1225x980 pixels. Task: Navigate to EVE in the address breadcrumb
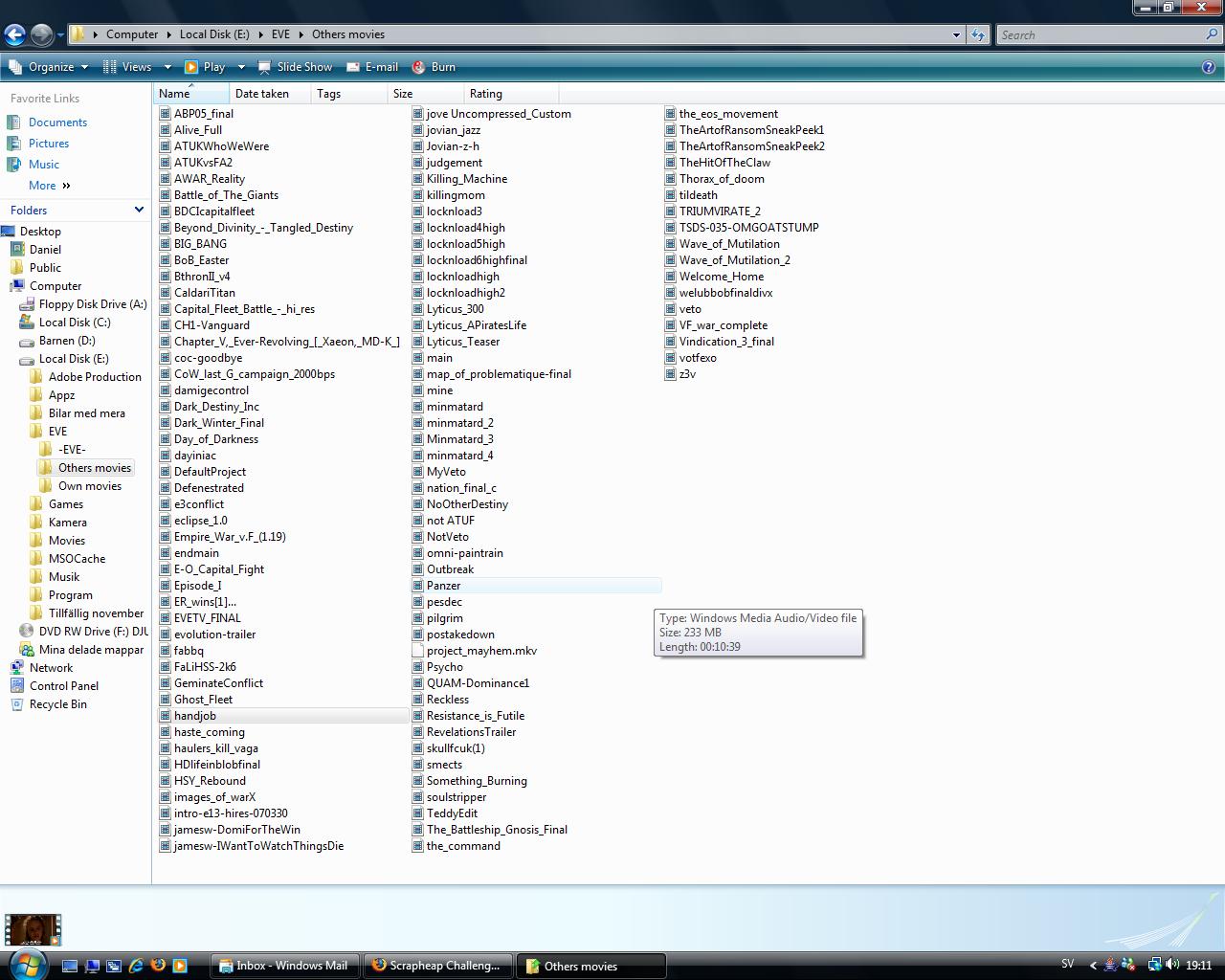click(280, 34)
